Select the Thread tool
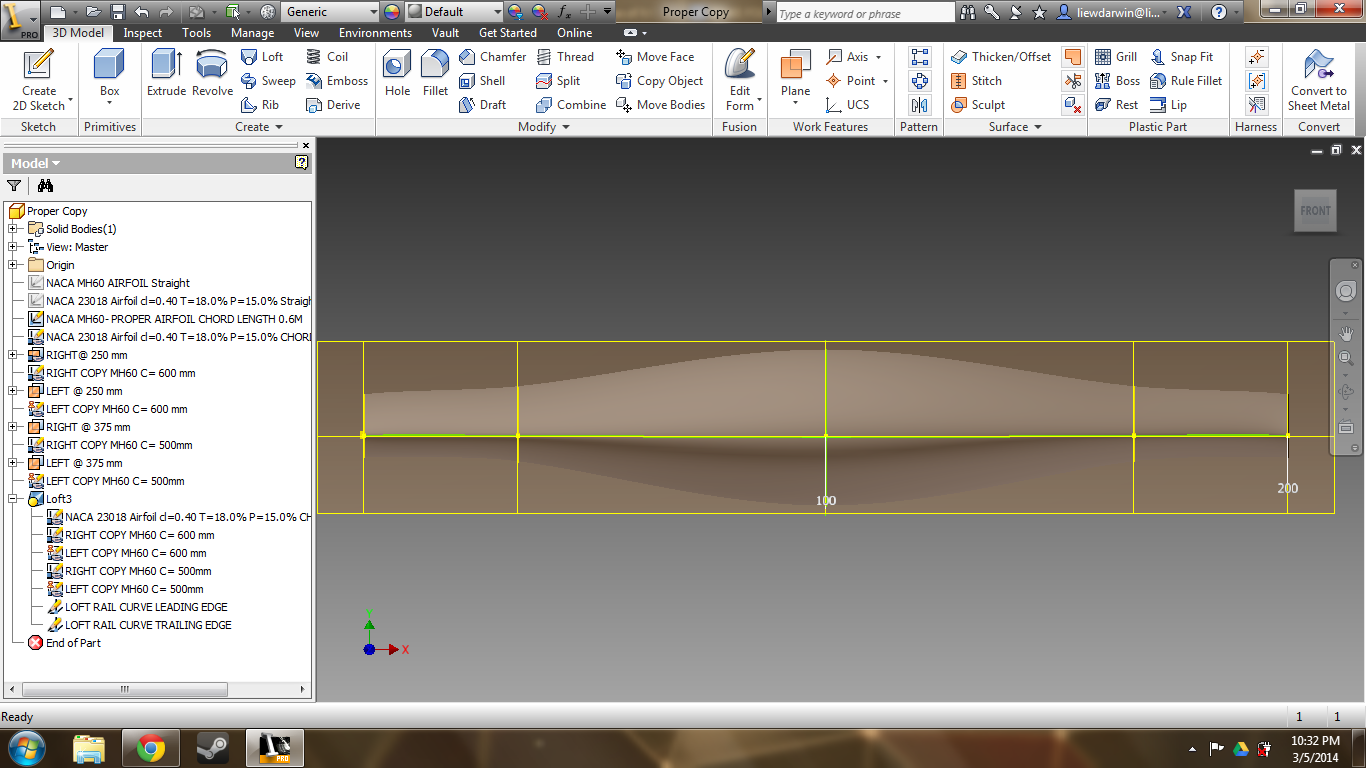This screenshot has width=1366, height=768. (x=566, y=57)
